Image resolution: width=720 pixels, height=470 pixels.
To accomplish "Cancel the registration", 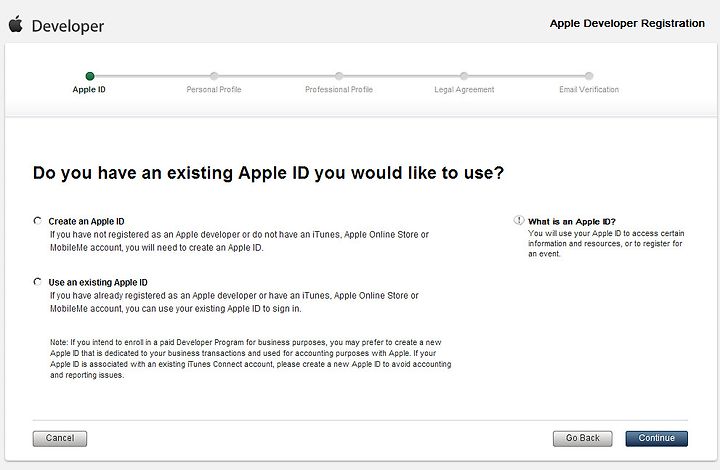I will tap(60, 438).
